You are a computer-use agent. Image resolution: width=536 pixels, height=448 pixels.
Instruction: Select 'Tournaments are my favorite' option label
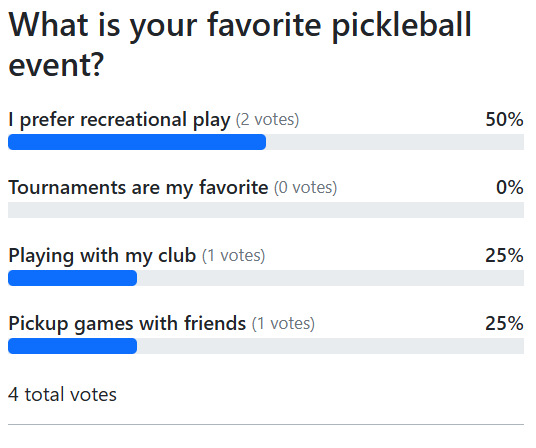[138, 188]
